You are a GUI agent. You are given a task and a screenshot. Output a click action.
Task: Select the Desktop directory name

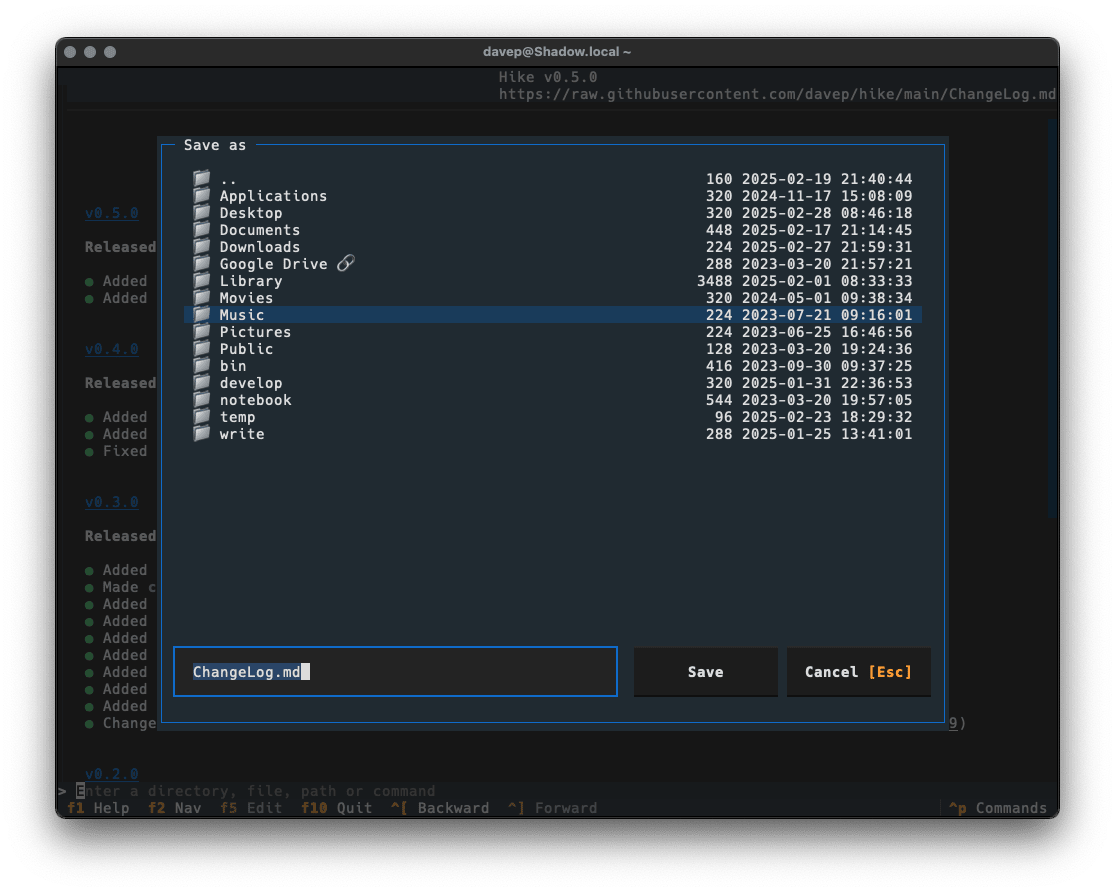[250, 213]
